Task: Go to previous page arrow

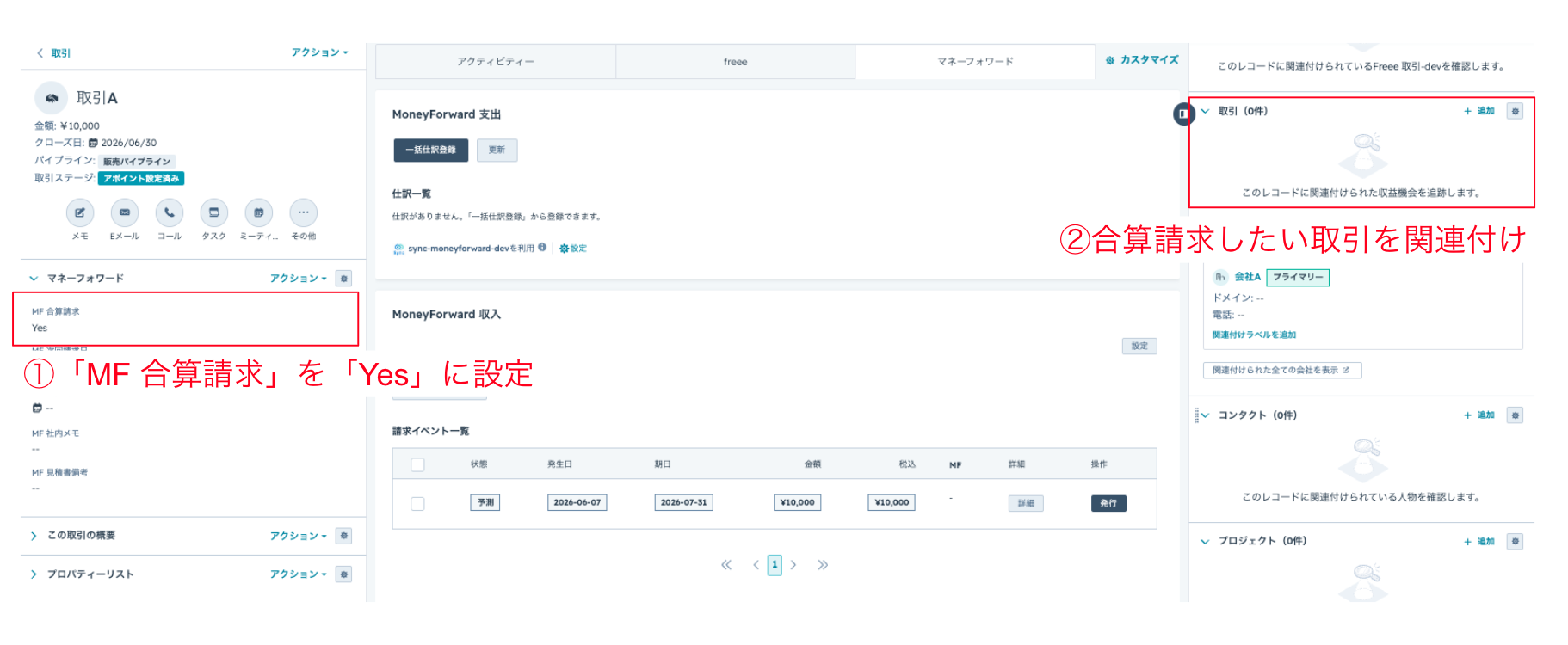Action: coord(756,565)
